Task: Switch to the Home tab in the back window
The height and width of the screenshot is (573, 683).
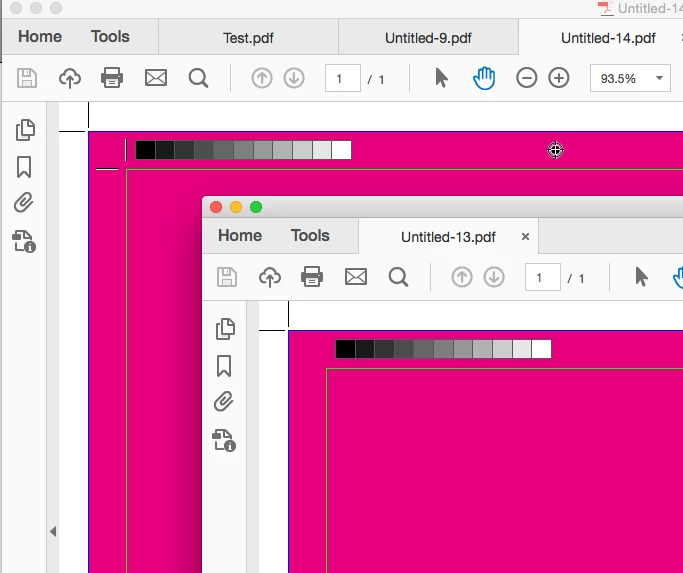Action: [40, 37]
